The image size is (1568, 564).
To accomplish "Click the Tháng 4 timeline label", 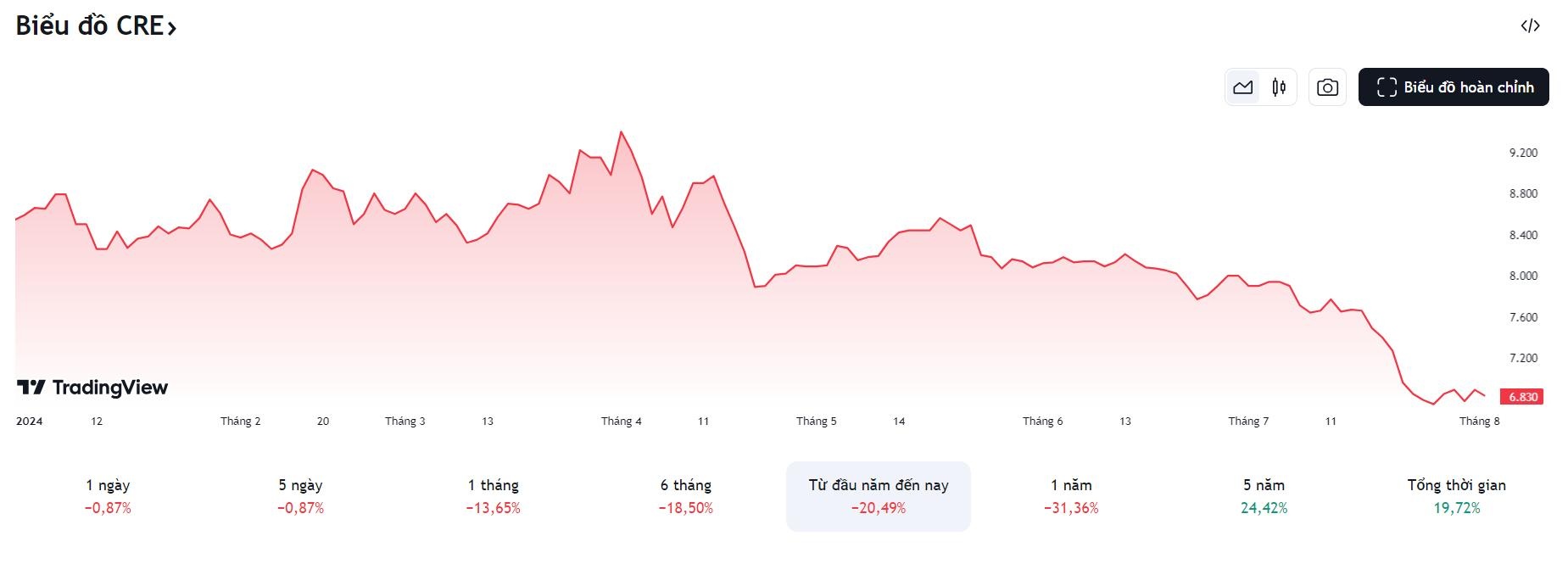I will click(621, 422).
